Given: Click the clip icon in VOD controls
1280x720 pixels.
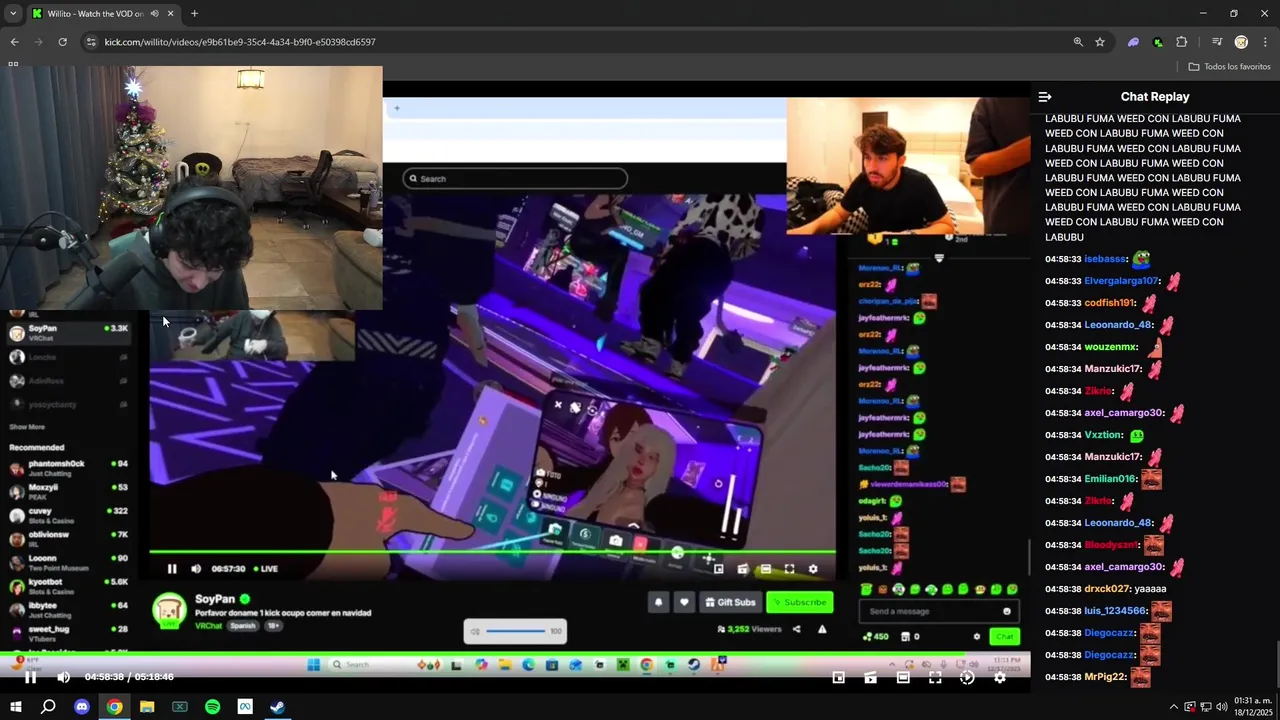Looking at the screenshot, I should [871, 677].
